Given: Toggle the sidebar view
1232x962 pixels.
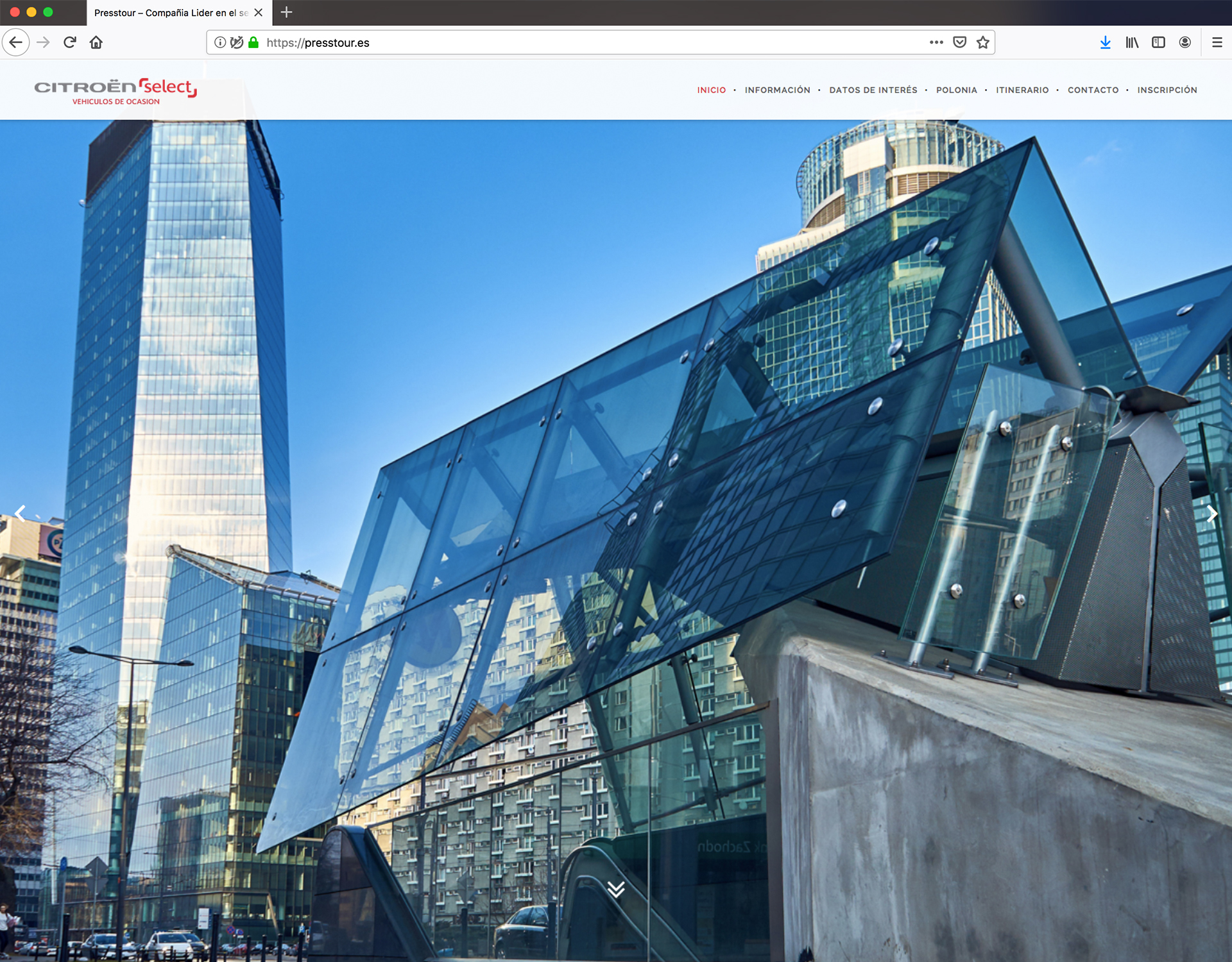Looking at the screenshot, I should [1158, 42].
